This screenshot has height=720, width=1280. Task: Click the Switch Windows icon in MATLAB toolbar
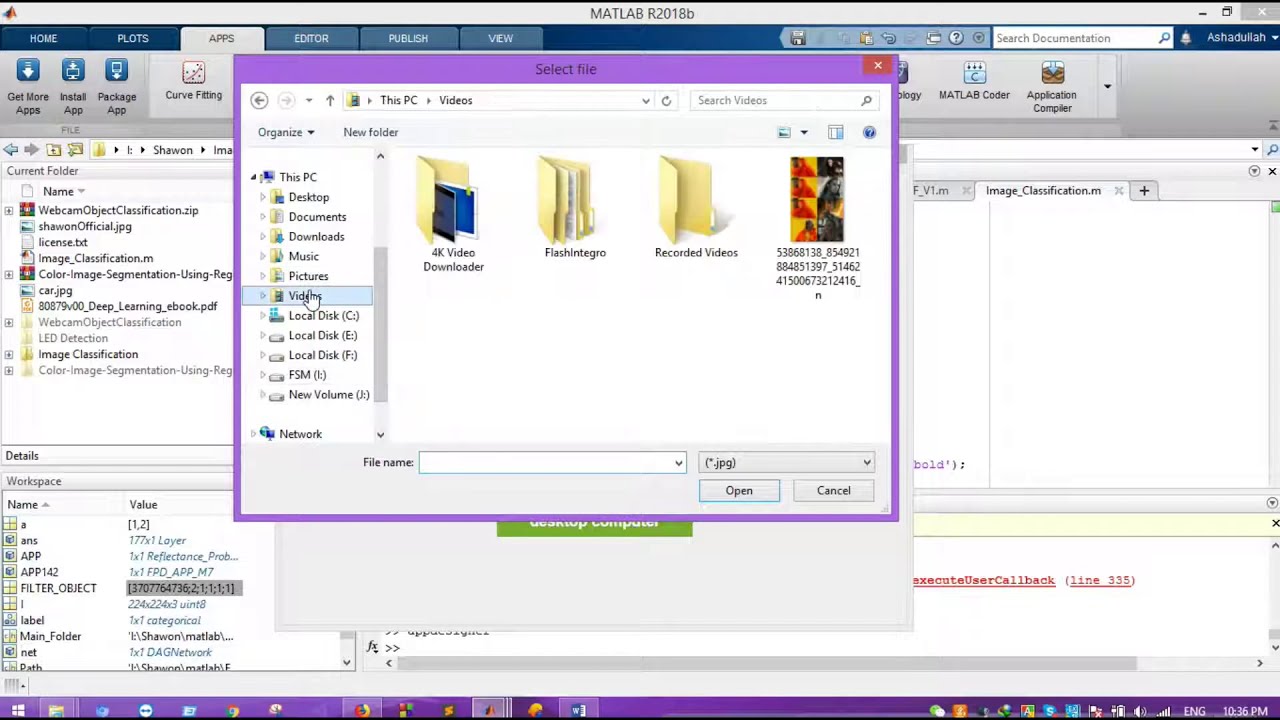[x=934, y=38]
